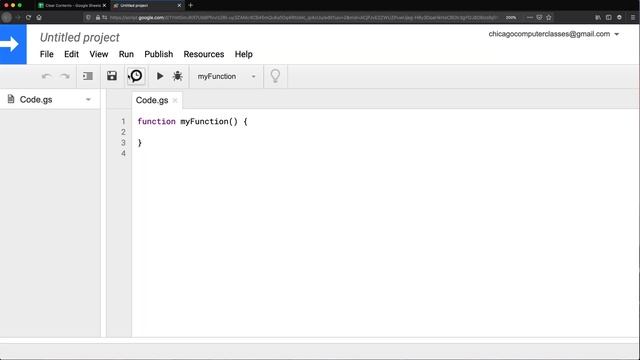The height and width of the screenshot is (360, 640).
Task: Click the Apps Script blue arrow logo
Action: tap(13, 44)
